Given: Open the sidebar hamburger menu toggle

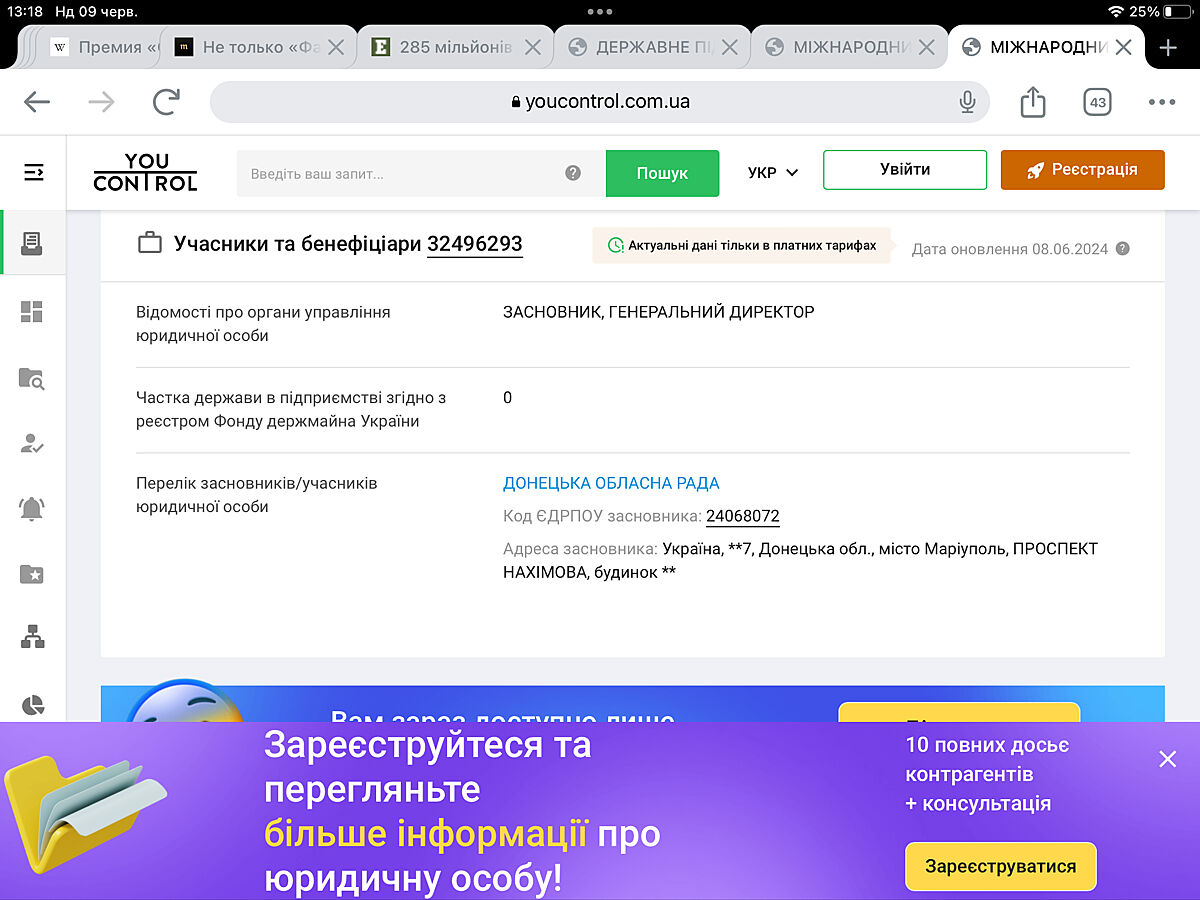Looking at the screenshot, I should pyautogui.click(x=33, y=173).
